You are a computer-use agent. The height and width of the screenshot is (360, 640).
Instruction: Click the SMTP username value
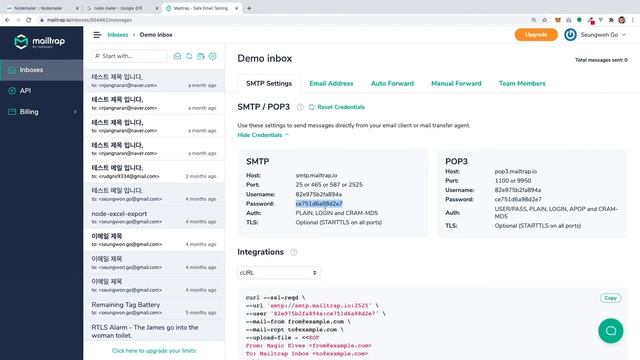tap(318, 194)
